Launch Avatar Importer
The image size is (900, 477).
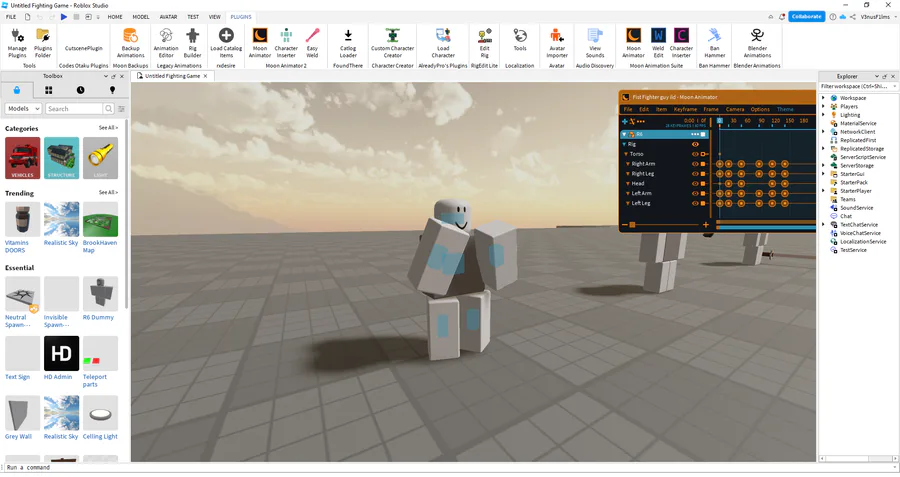557,43
